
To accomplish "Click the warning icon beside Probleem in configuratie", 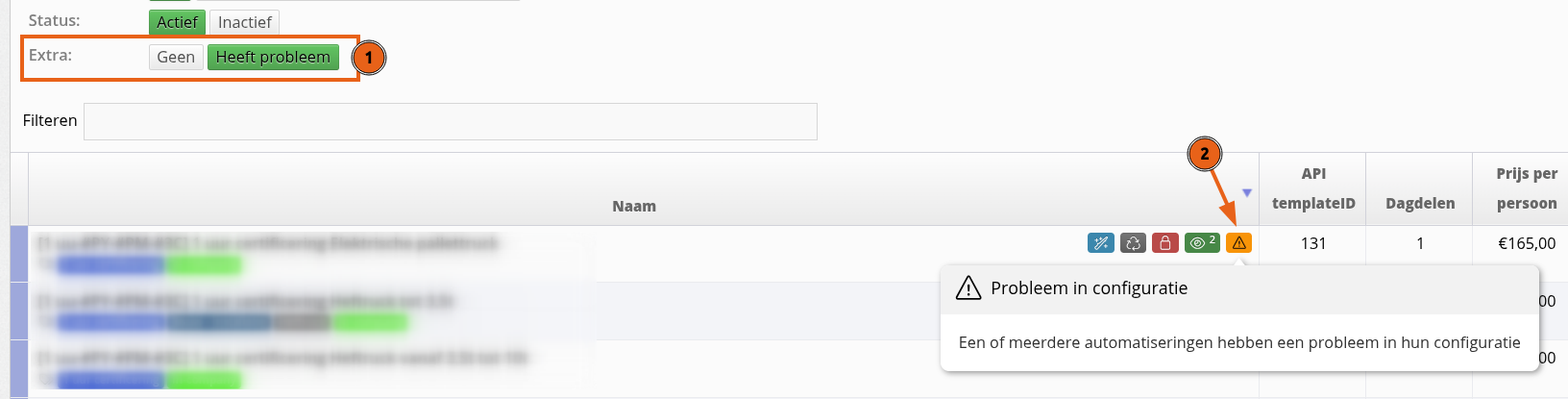I will [968, 287].
